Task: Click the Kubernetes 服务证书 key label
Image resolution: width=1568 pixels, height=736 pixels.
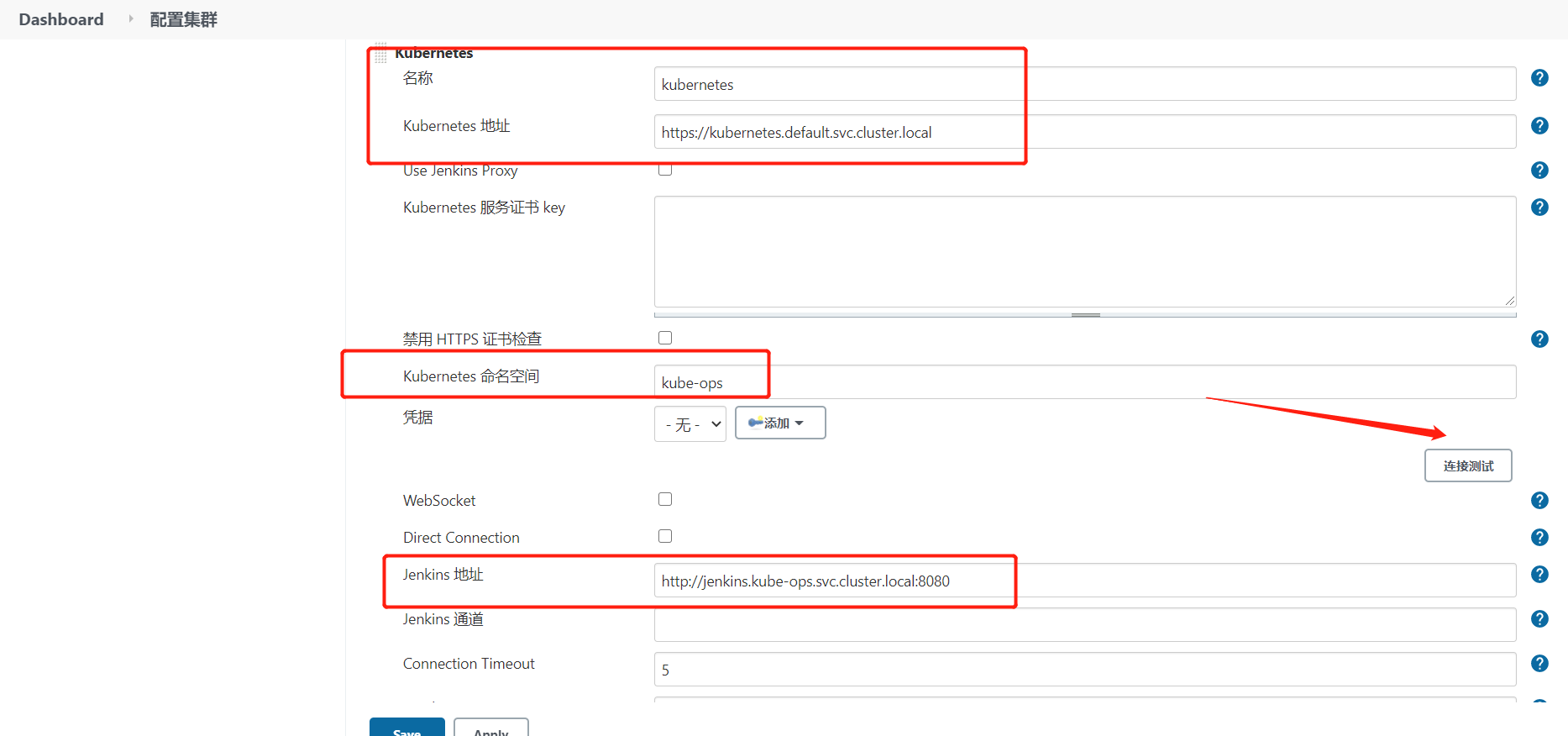Action: pos(484,208)
